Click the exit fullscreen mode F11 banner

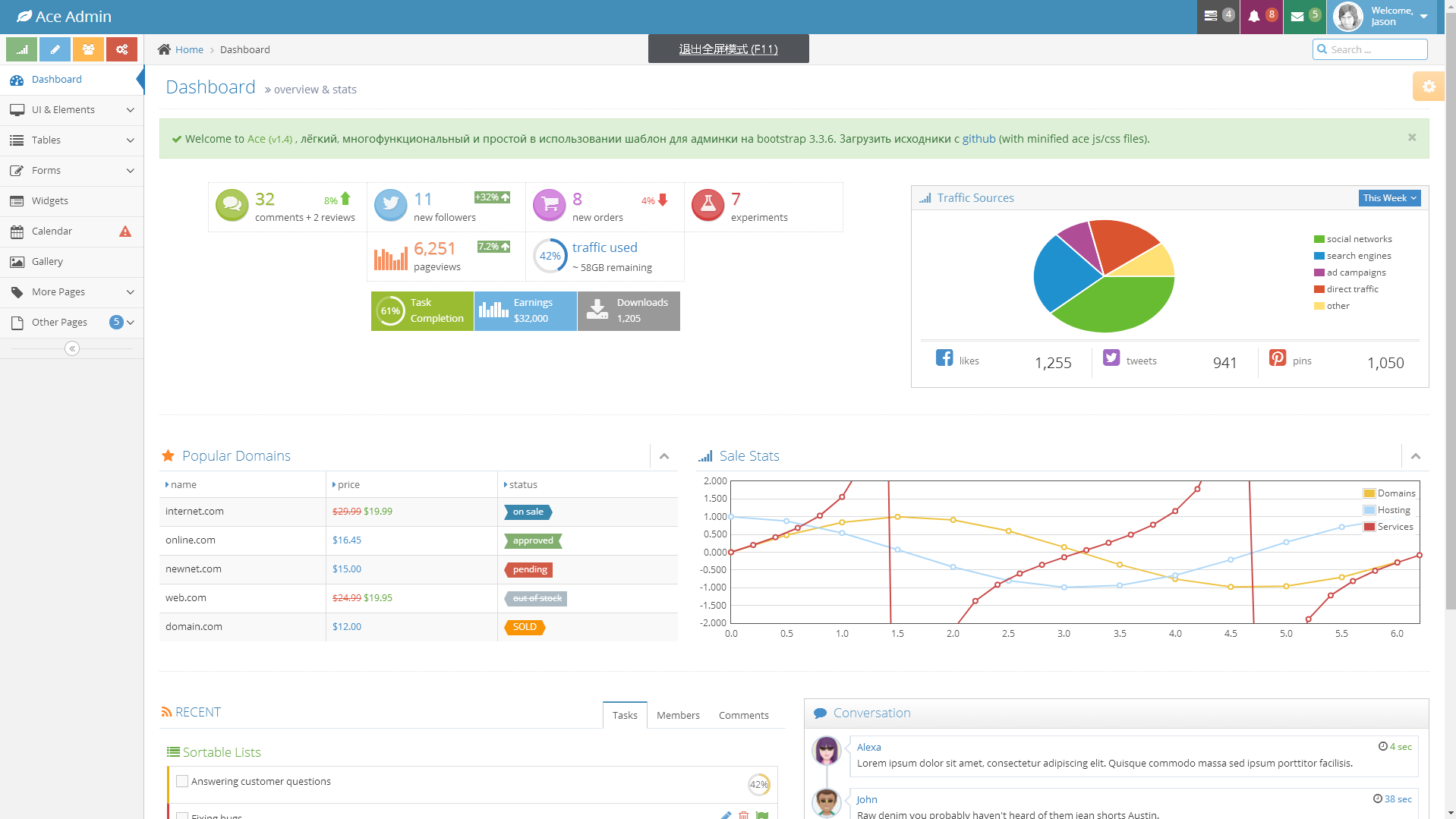[729, 49]
